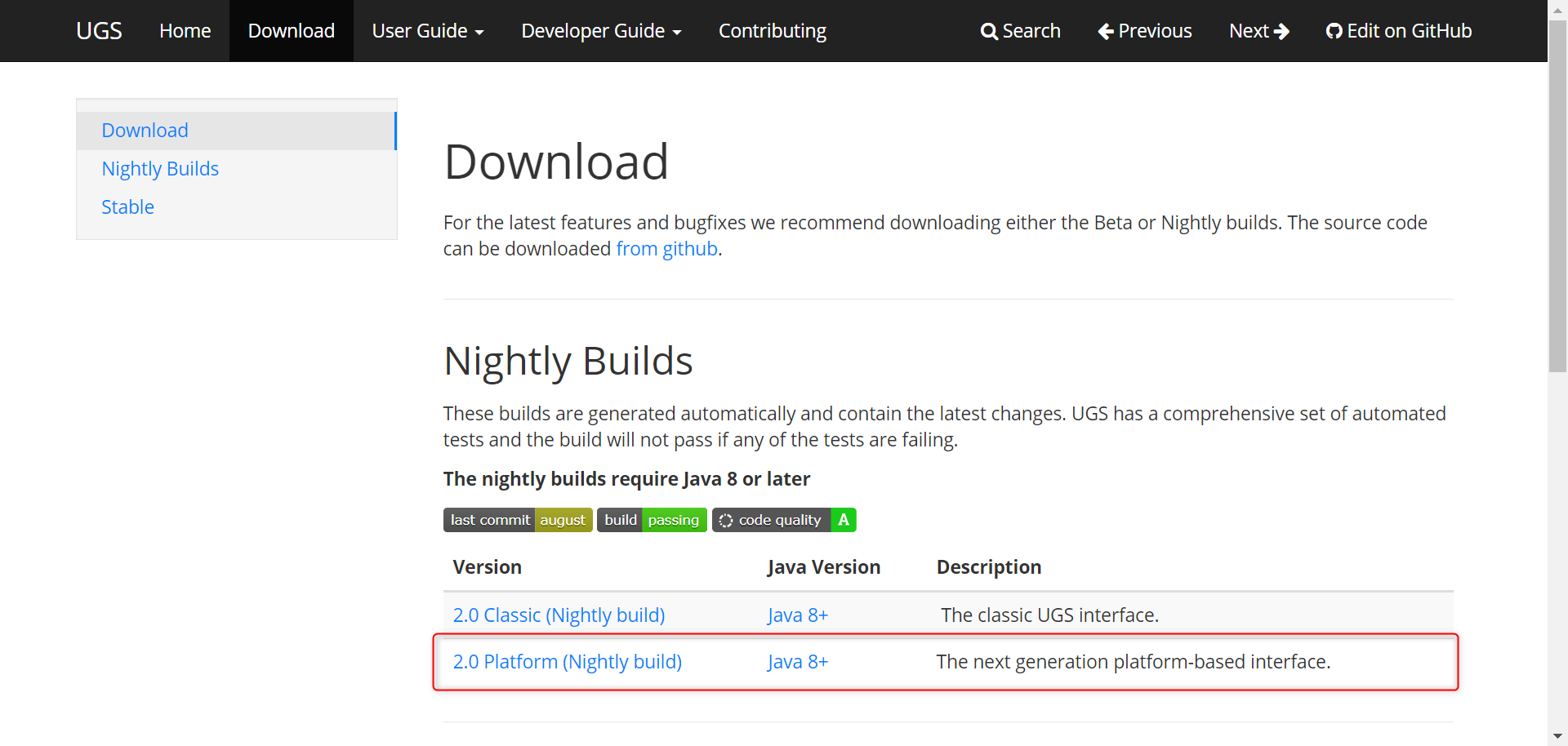The image size is (1568, 746).
Task: Open the Contributing nav item
Action: [773, 31]
